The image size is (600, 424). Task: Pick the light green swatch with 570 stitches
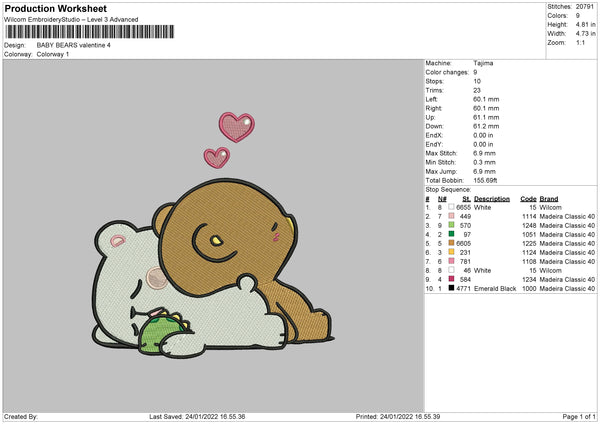point(452,225)
